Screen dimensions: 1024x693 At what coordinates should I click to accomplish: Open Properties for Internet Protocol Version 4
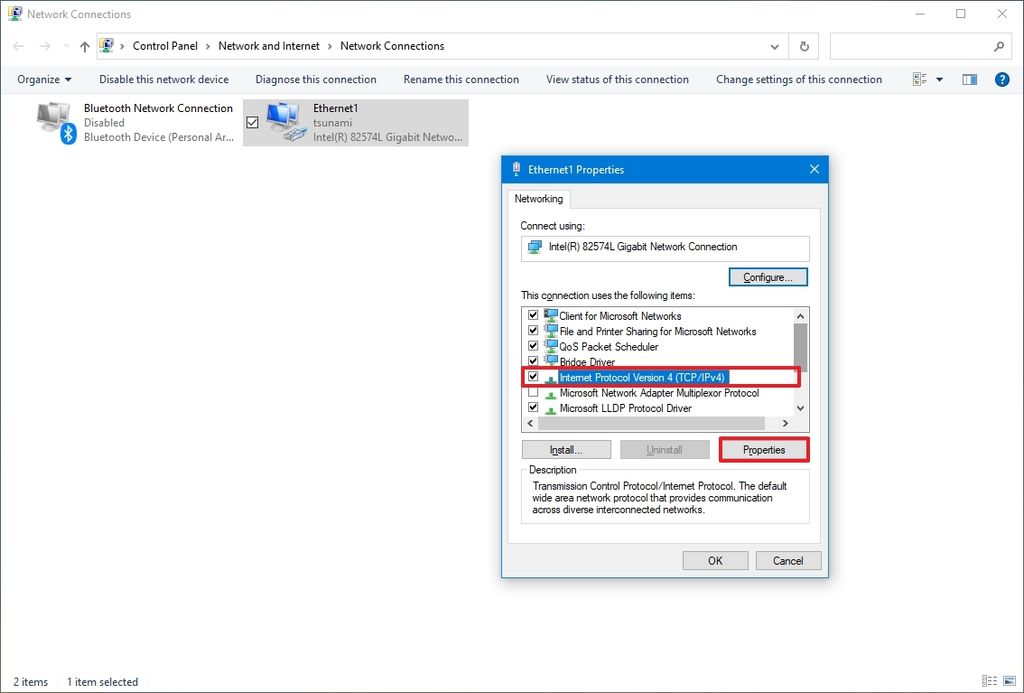763,449
